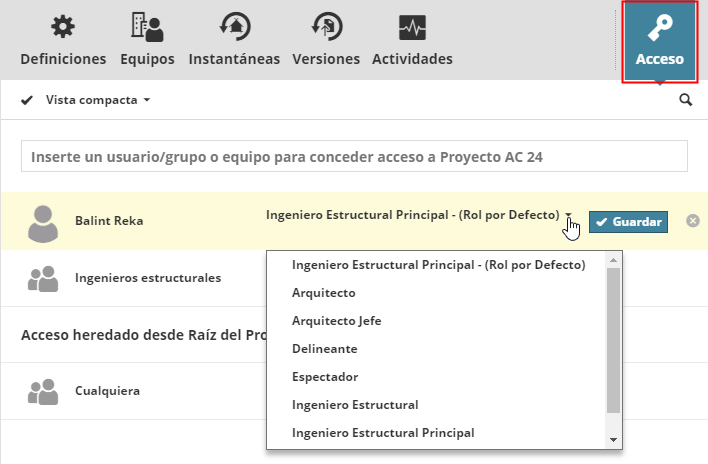Select Arquitecto Jefe role option
Screen dimensions: 708x464
point(337,321)
